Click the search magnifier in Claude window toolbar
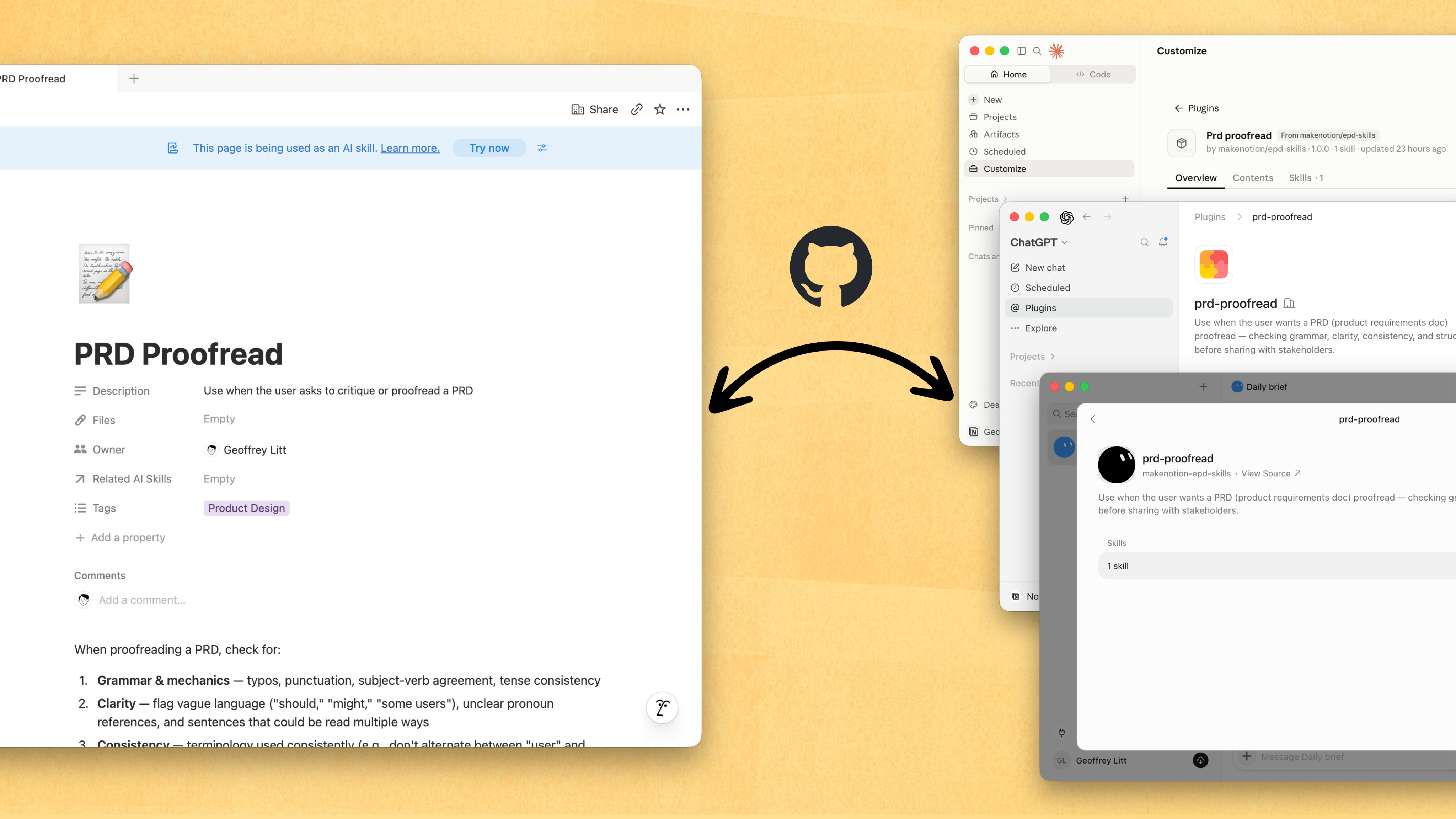Viewport: 1456px width, 819px height. pyautogui.click(x=1037, y=51)
